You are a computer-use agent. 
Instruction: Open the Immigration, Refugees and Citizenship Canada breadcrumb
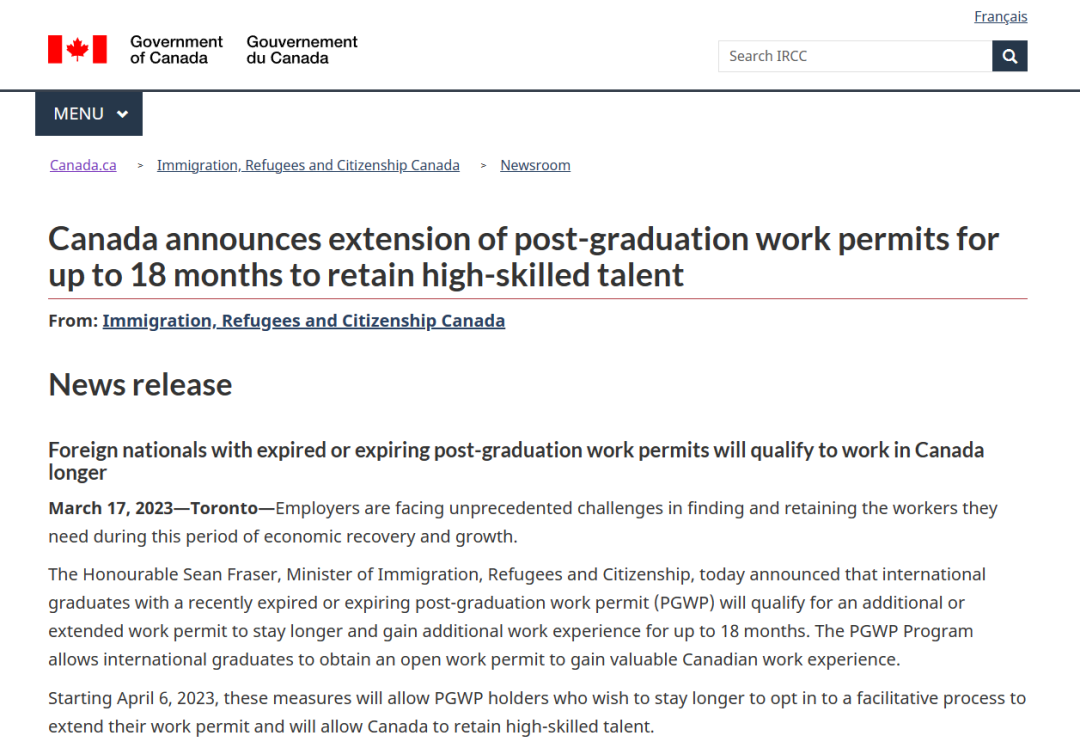click(308, 165)
